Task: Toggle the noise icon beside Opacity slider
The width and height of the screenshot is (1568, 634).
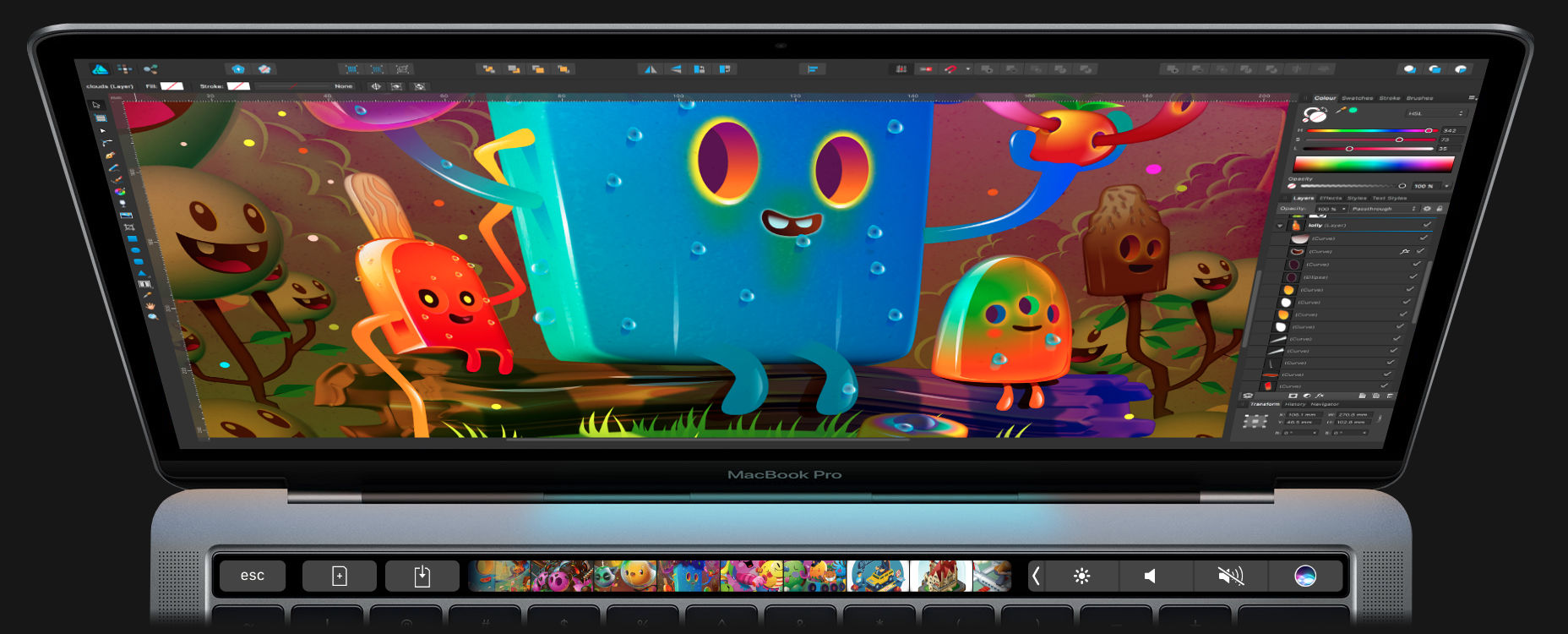Action: click(1292, 186)
